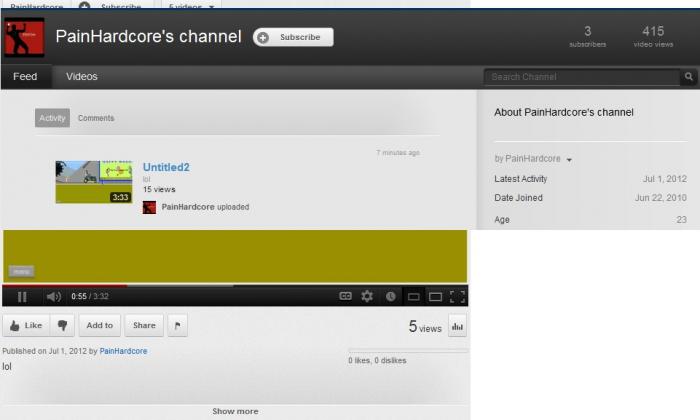Switch to the Videos tab
The height and width of the screenshot is (420, 700).
tap(82, 76)
